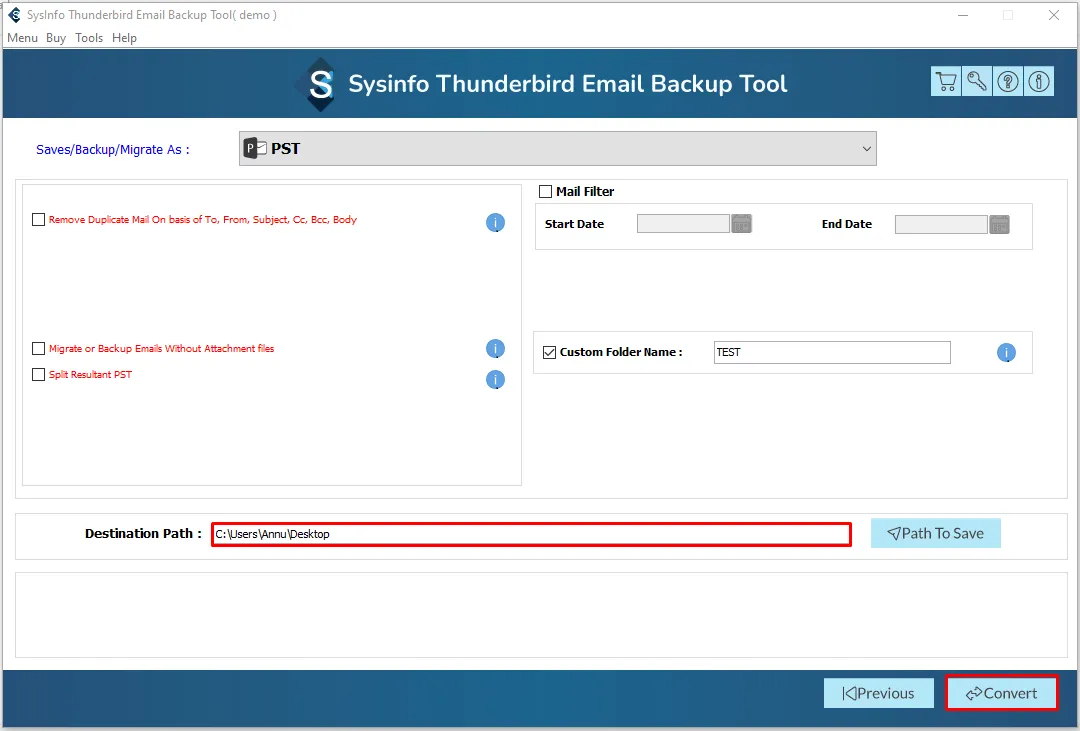Click info icon beside Remove Duplicate Mail

pyautogui.click(x=495, y=223)
